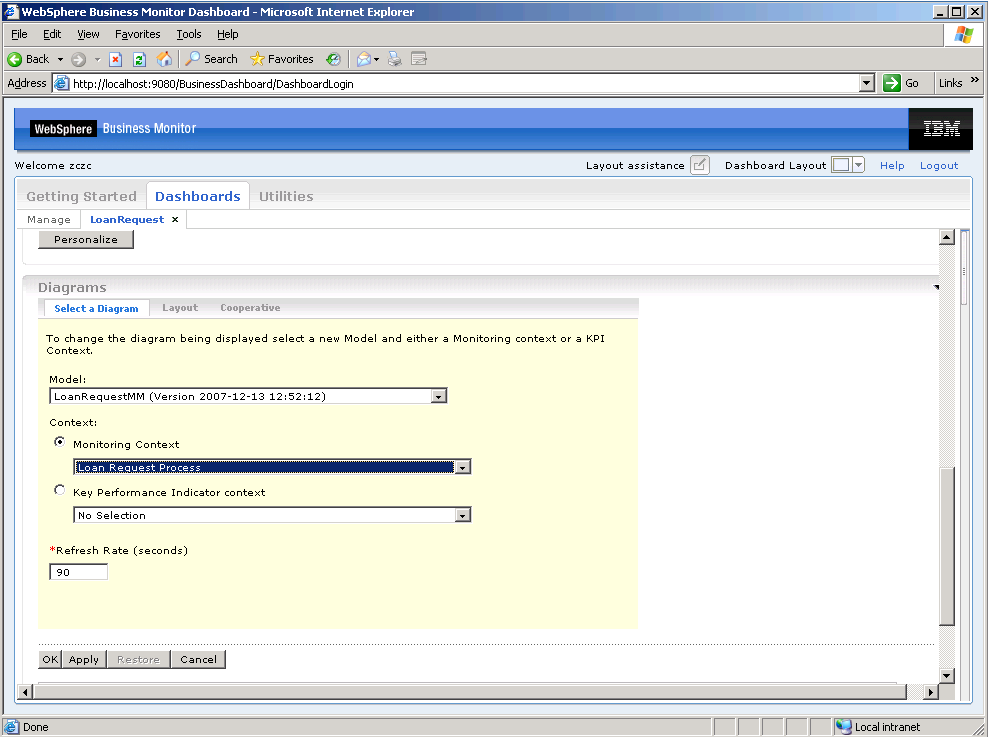
Task: Click the Windows flag logo
Action: tap(963, 35)
